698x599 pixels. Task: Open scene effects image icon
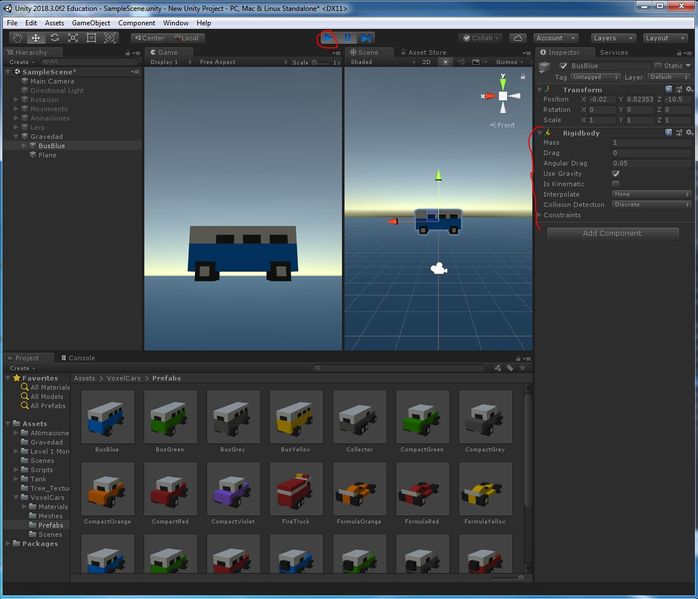(476, 62)
